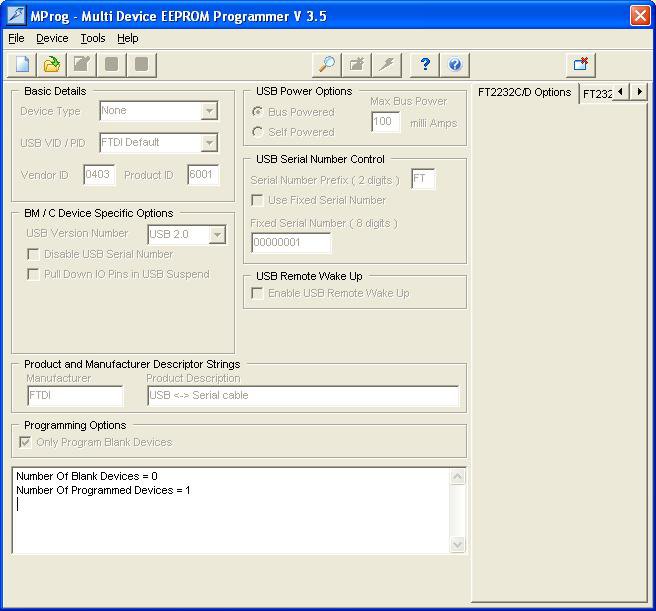The image size is (656, 611).
Task: Toggle Only Program Blank Devices checkbox
Action: point(25,442)
